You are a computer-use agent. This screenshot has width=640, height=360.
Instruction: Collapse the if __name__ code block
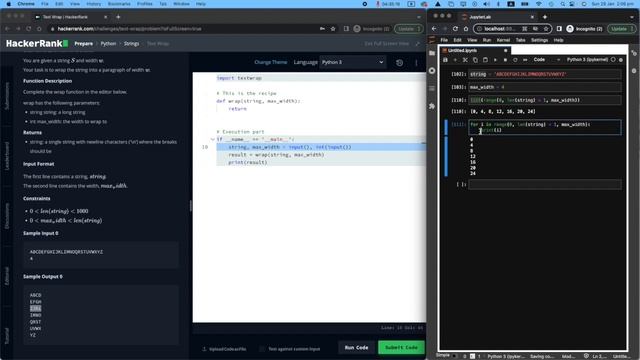click(x=213, y=140)
